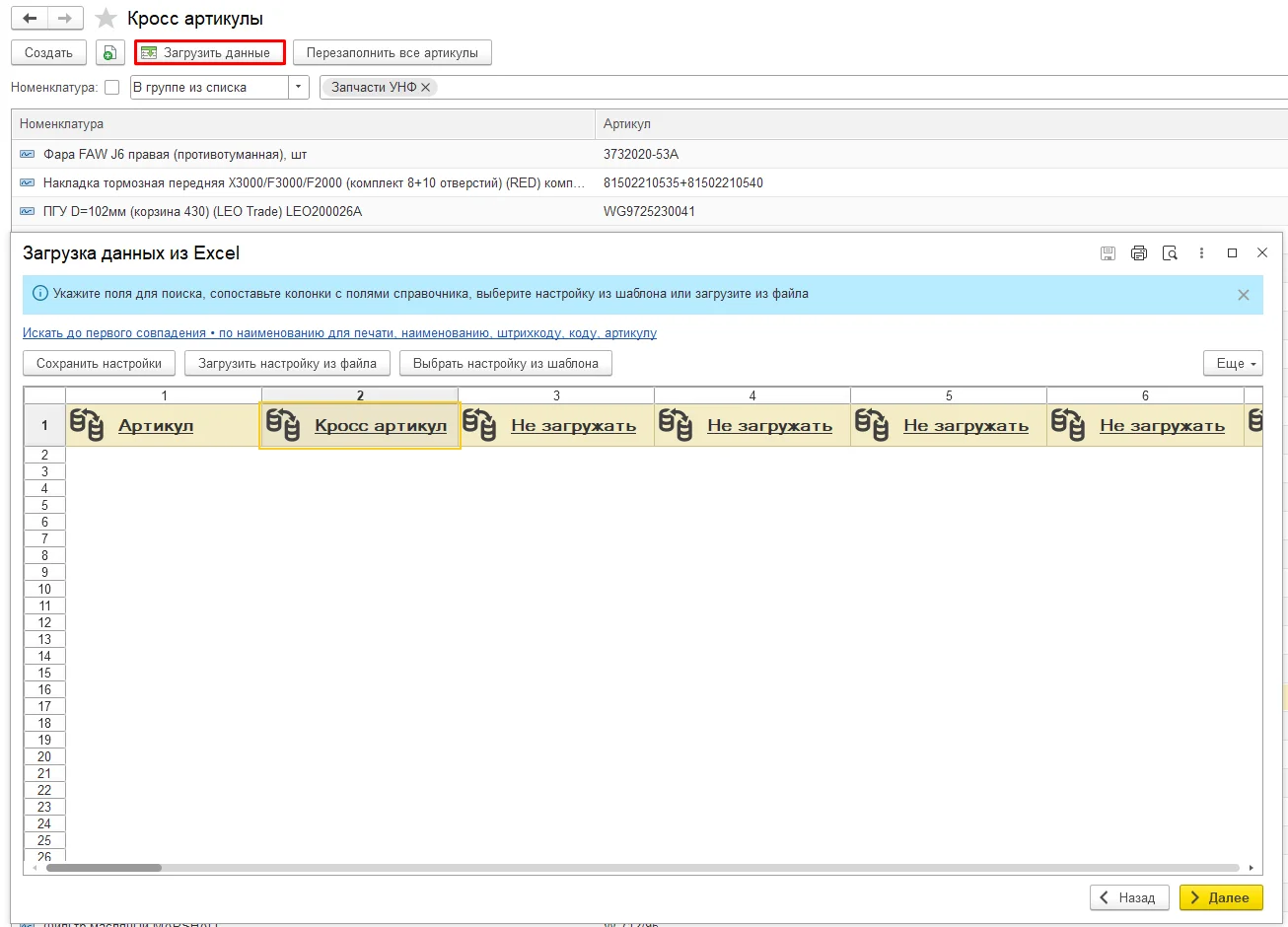Dismiss the blue info hint banner
The width and height of the screenshot is (1288, 927).
coord(1244,295)
